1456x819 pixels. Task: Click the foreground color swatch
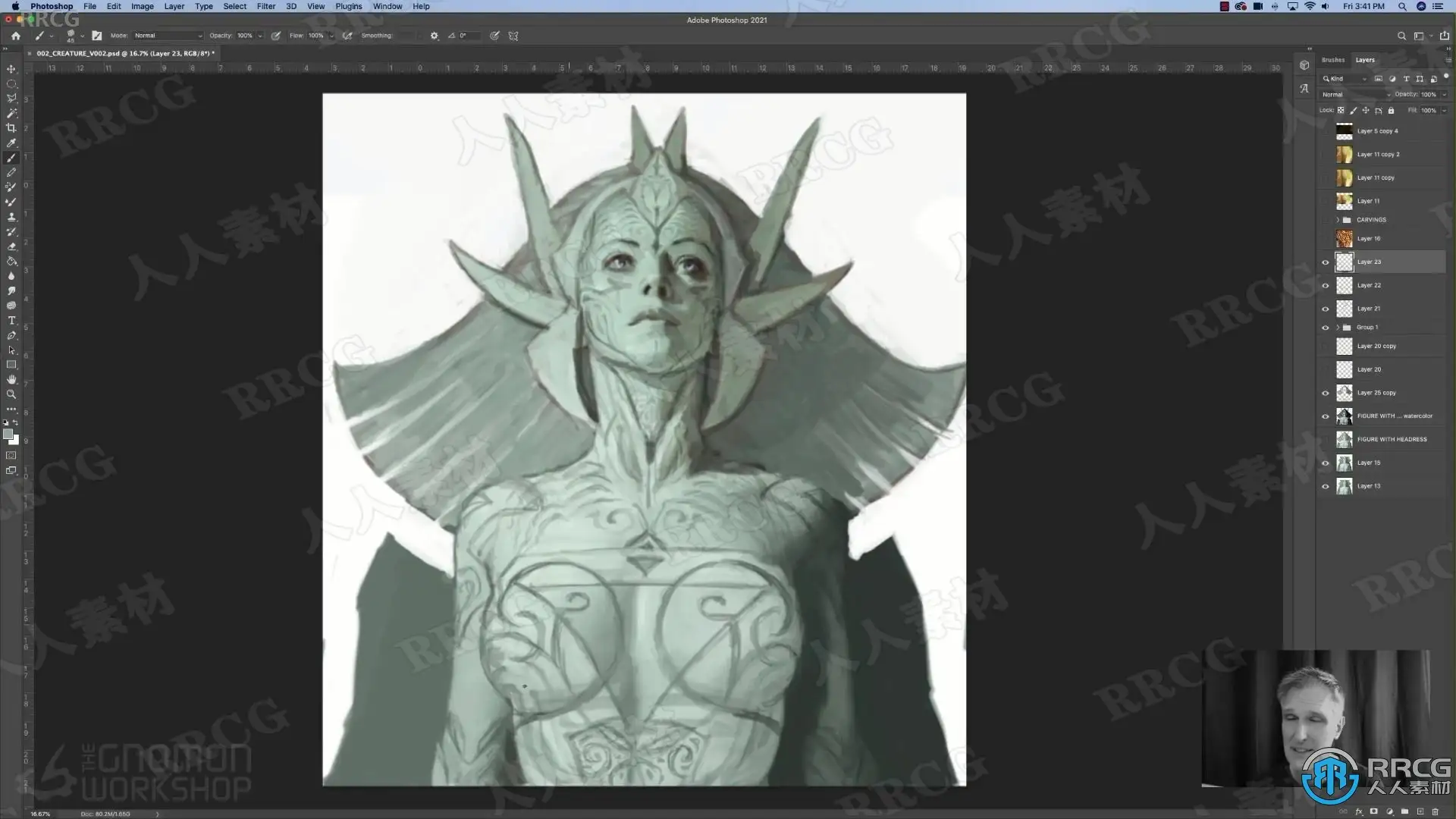pos(8,435)
